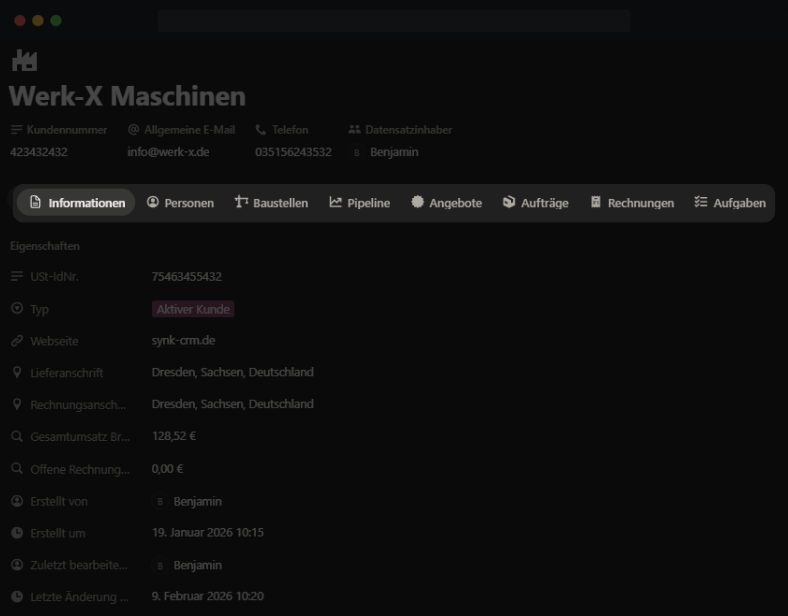Click the person icon next to Erstellt von
The image size is (788, 616).
click(x=17, y=501)
